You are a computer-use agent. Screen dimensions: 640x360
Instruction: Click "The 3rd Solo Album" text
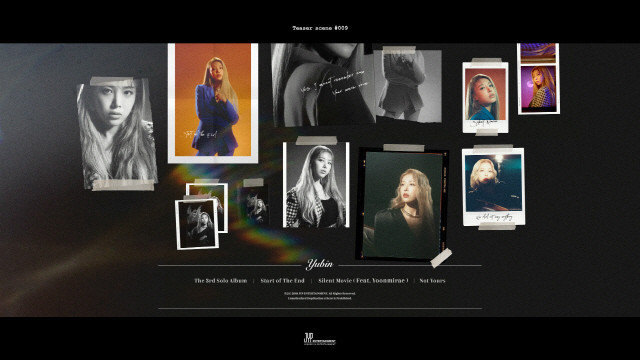pos(220,281)
